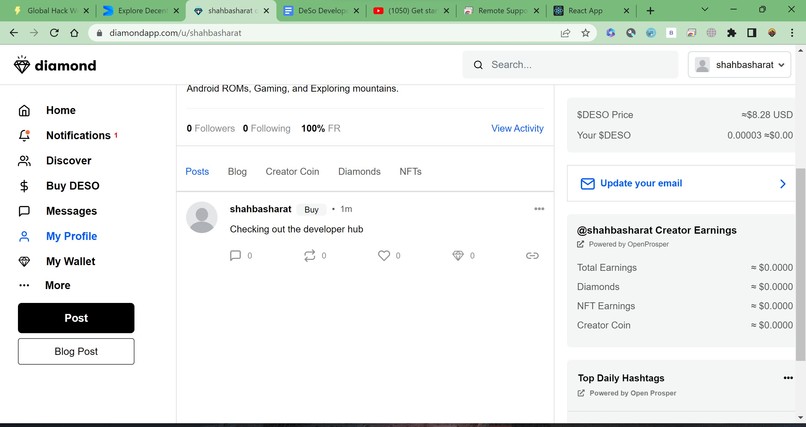This screenshot has width=806, height=427.
Task: Click the $DESO Price value text
Action: [767, 115]
